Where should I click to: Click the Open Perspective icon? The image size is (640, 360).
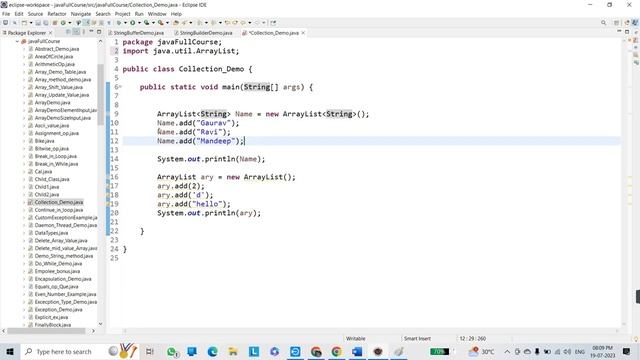click(x=616, y=23)
